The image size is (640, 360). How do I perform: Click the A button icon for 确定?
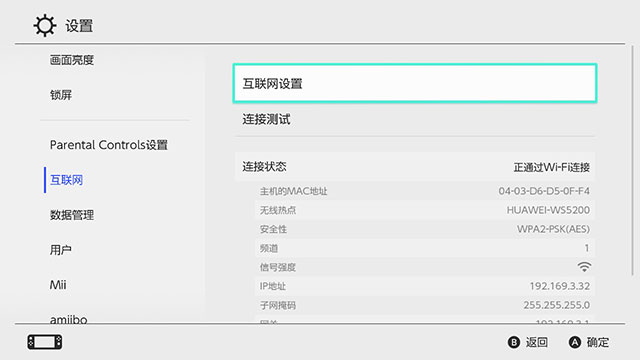pos(575,342)
